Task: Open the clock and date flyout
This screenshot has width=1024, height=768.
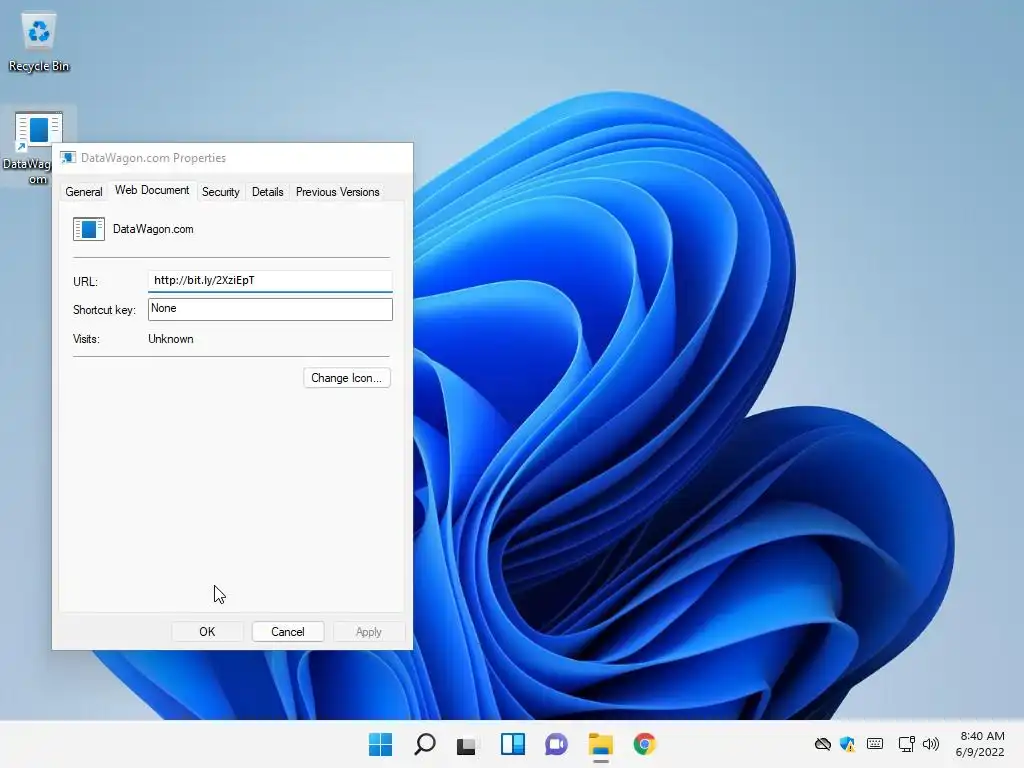Action: pyautogui.click(x=980, y=744)
